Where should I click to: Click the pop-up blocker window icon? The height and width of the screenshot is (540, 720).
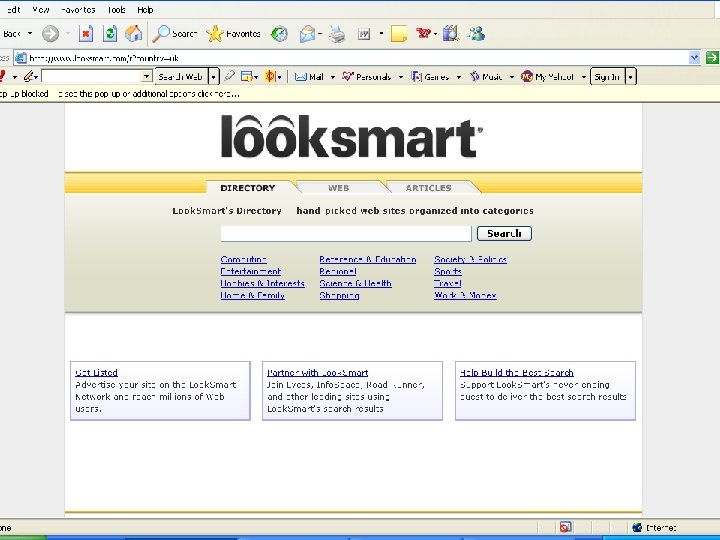(x=247, y=77)
